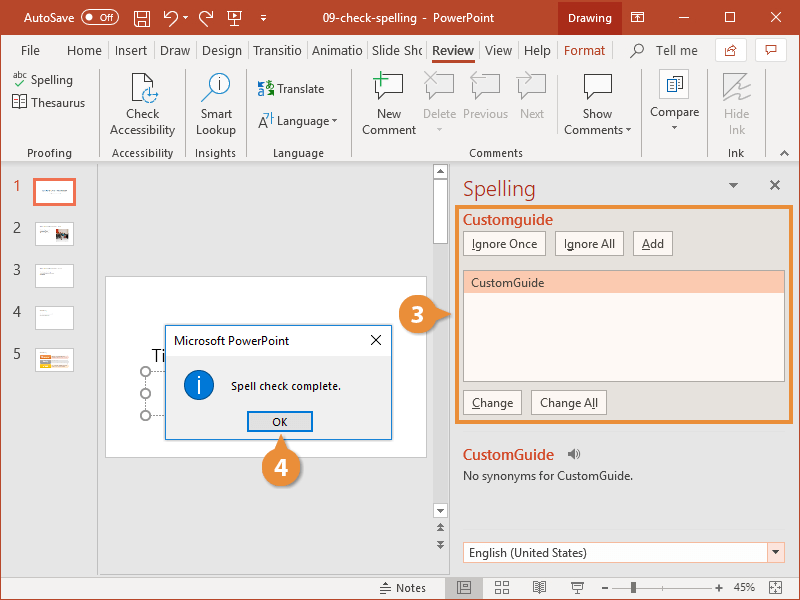Open Customize Quick Access Toolbar dropdown
Viewport: 800px width, 600px height.
(x=263, y=18)
